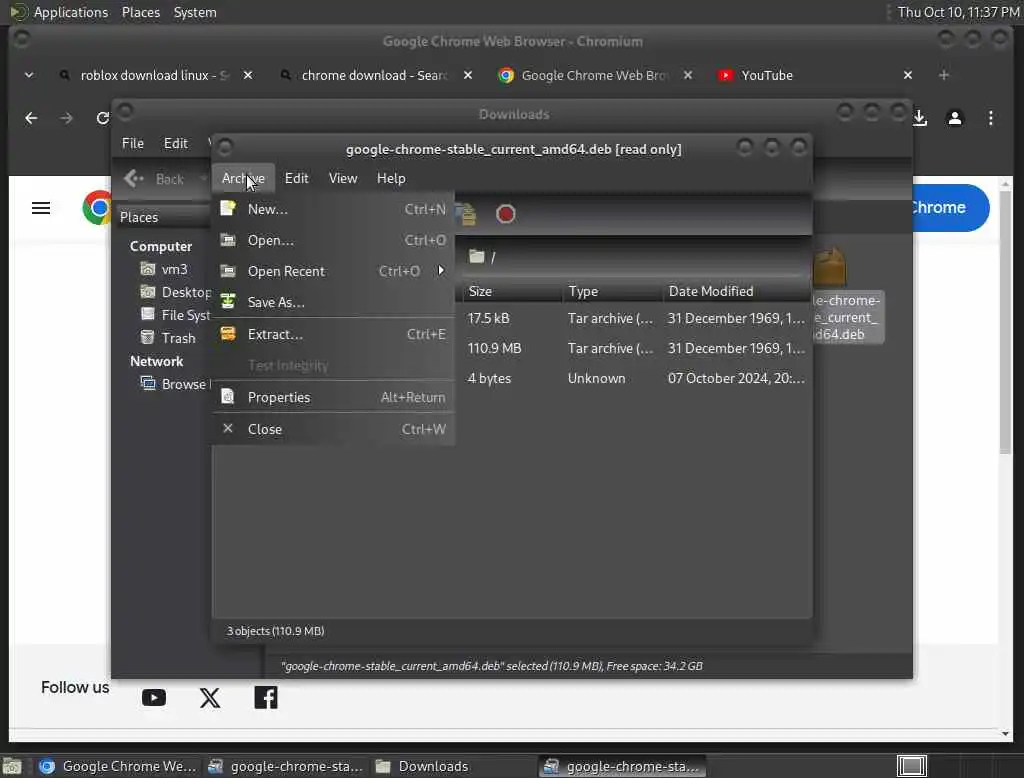The image size is (1024, 778).
Task: Open File System in Places sidebar
Action: coord(175,315)
